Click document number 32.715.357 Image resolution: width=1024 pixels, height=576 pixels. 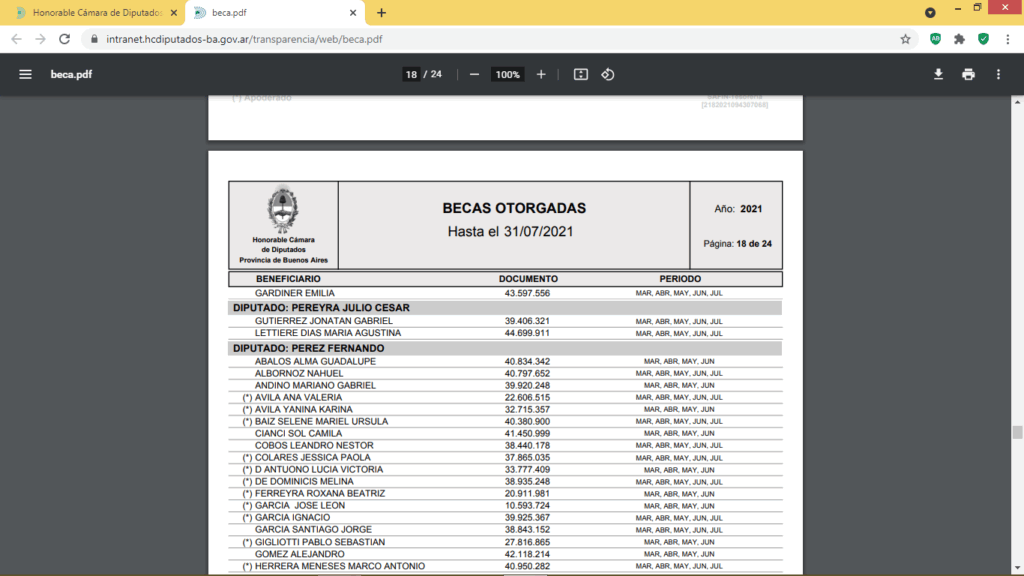pyautogui.click(x=527, y=409)
